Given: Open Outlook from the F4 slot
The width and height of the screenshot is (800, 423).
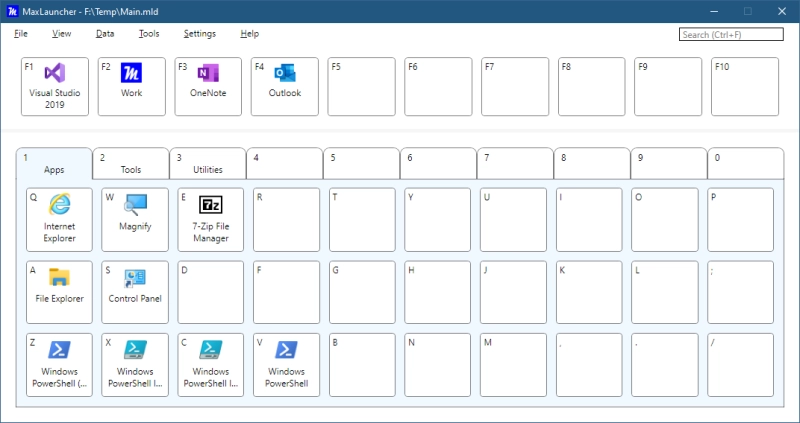Looking at the screenshot, I should [x=285, y=87].
